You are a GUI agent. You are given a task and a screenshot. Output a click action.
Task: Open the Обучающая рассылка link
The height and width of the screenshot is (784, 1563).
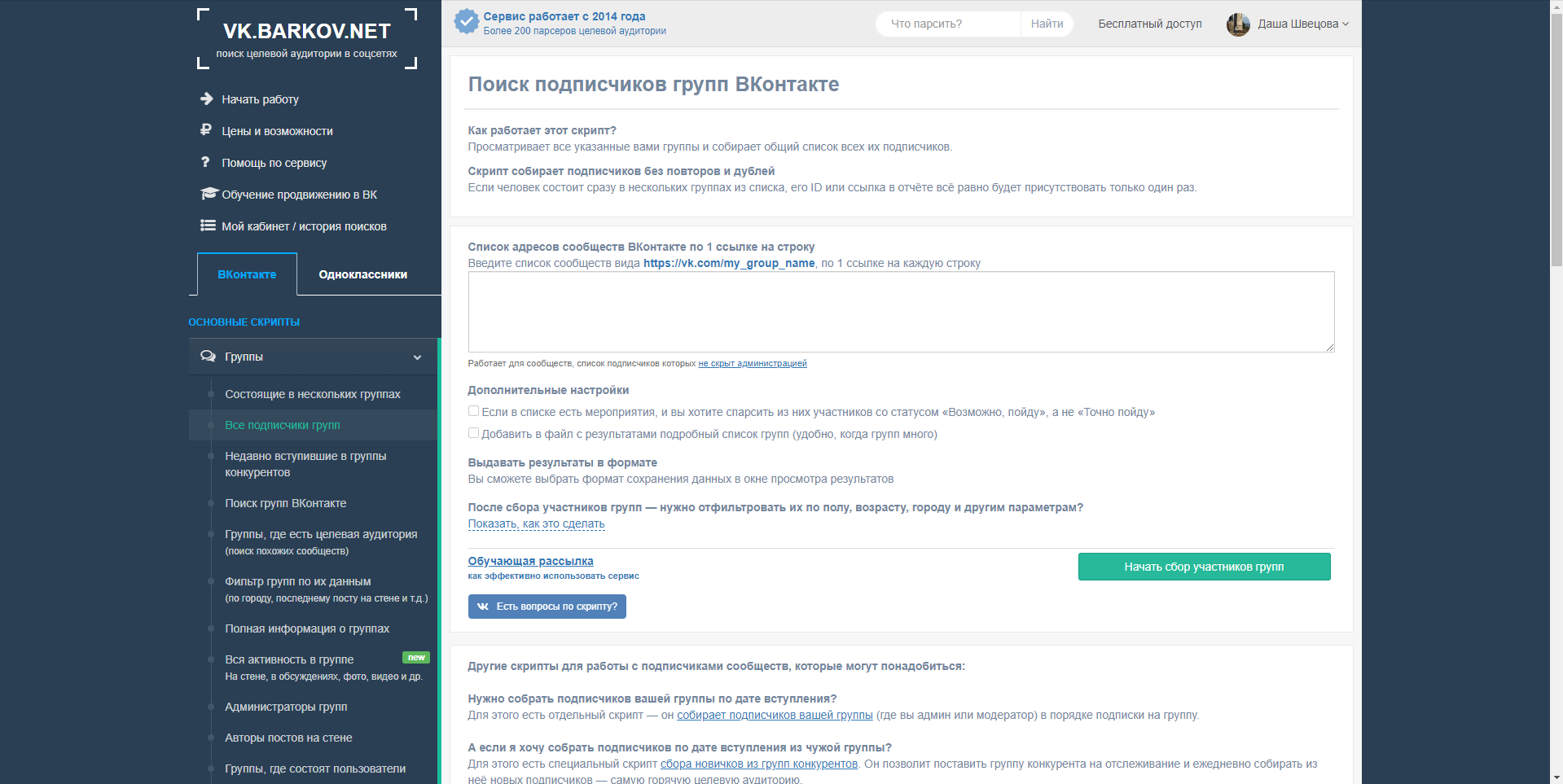[x=530, y=561]
